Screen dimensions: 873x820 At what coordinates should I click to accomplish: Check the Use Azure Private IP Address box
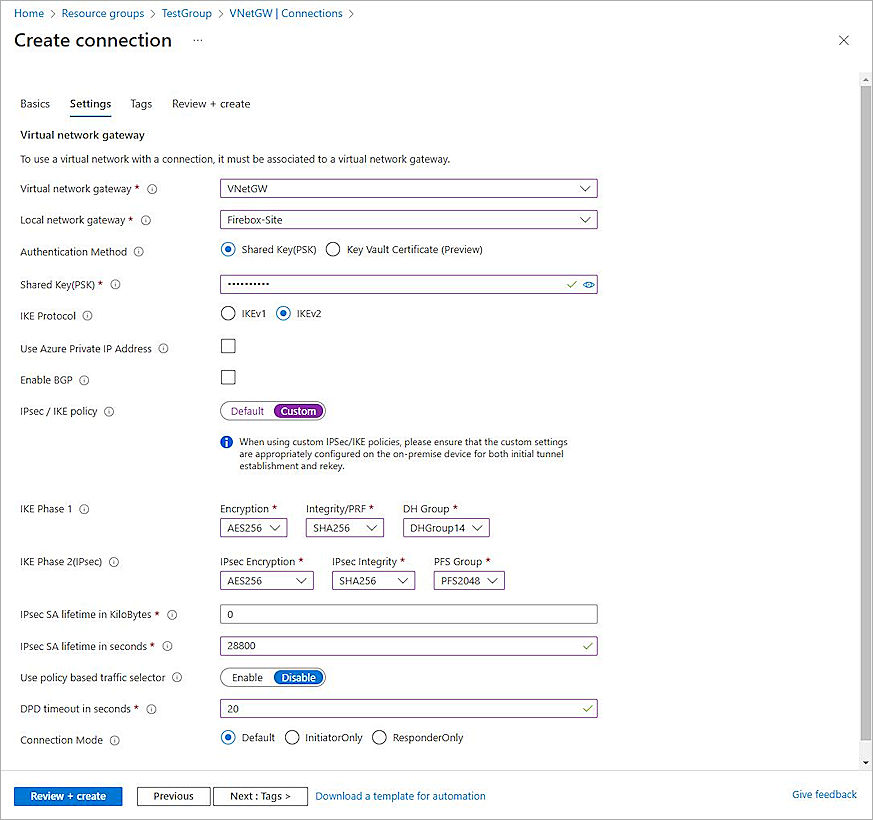(x=228, y=345)
